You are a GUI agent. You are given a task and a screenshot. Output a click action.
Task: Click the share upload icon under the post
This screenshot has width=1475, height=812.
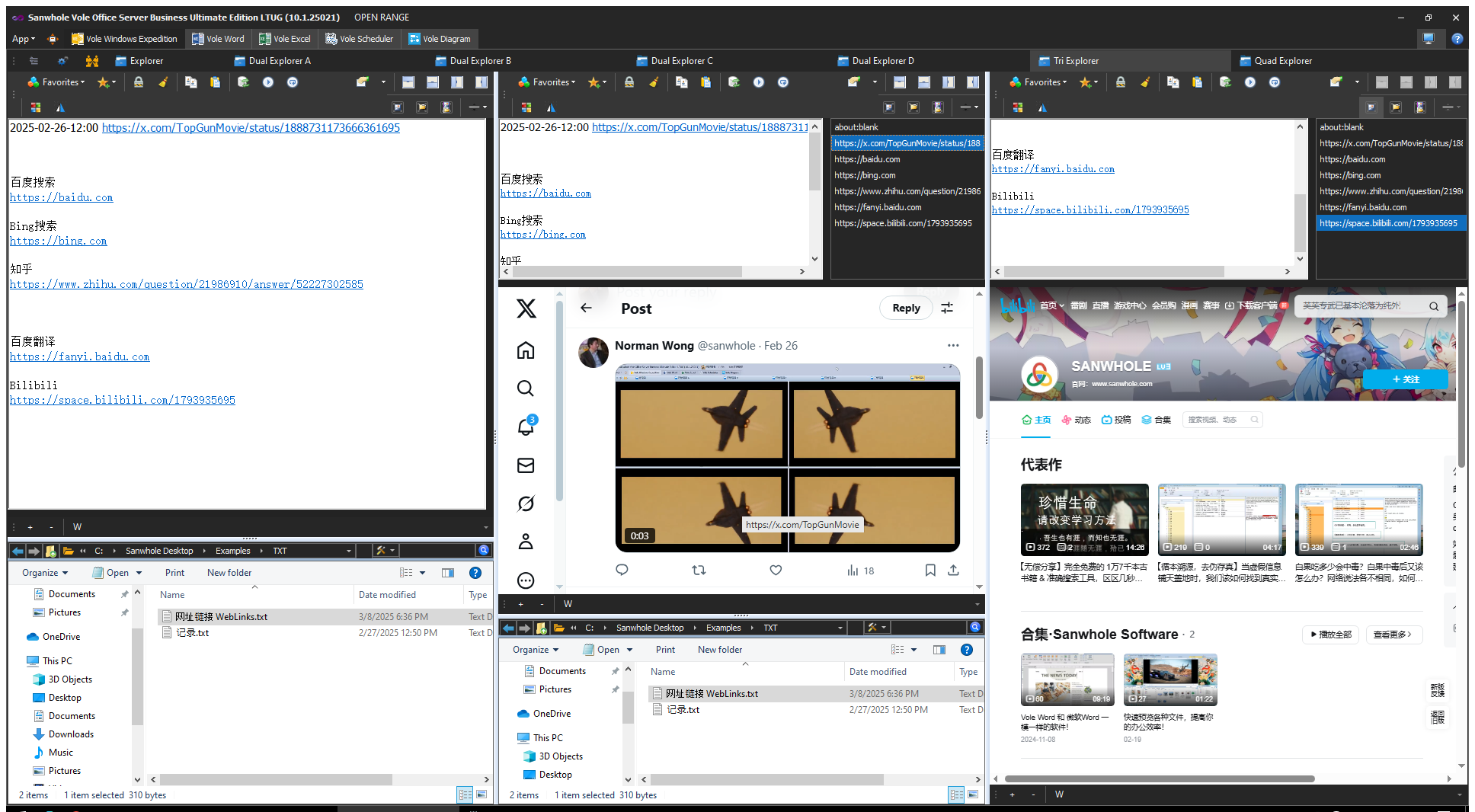coord(953,570)
